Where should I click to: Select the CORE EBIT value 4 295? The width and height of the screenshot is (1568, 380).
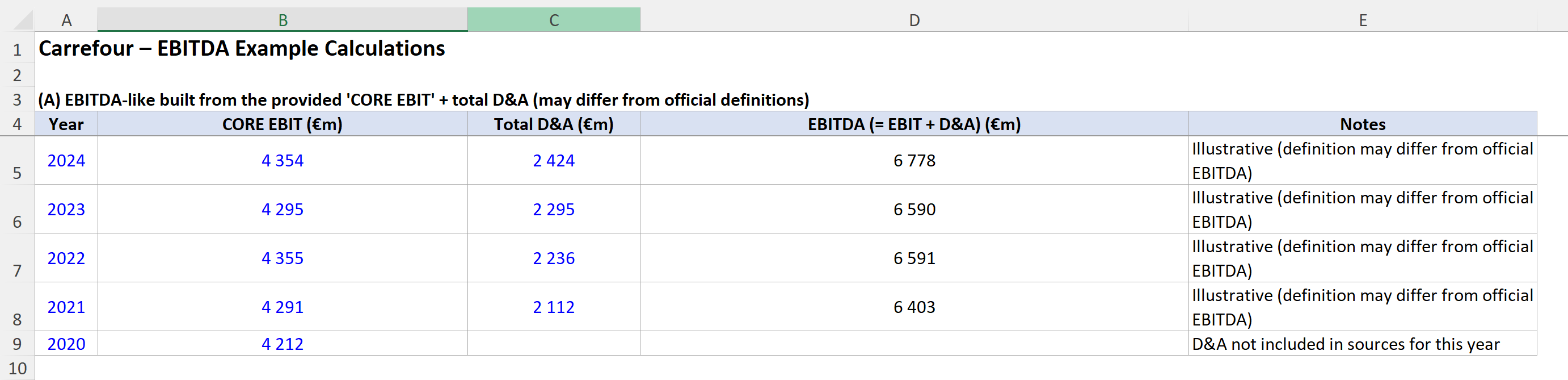(x=283, y=209)
